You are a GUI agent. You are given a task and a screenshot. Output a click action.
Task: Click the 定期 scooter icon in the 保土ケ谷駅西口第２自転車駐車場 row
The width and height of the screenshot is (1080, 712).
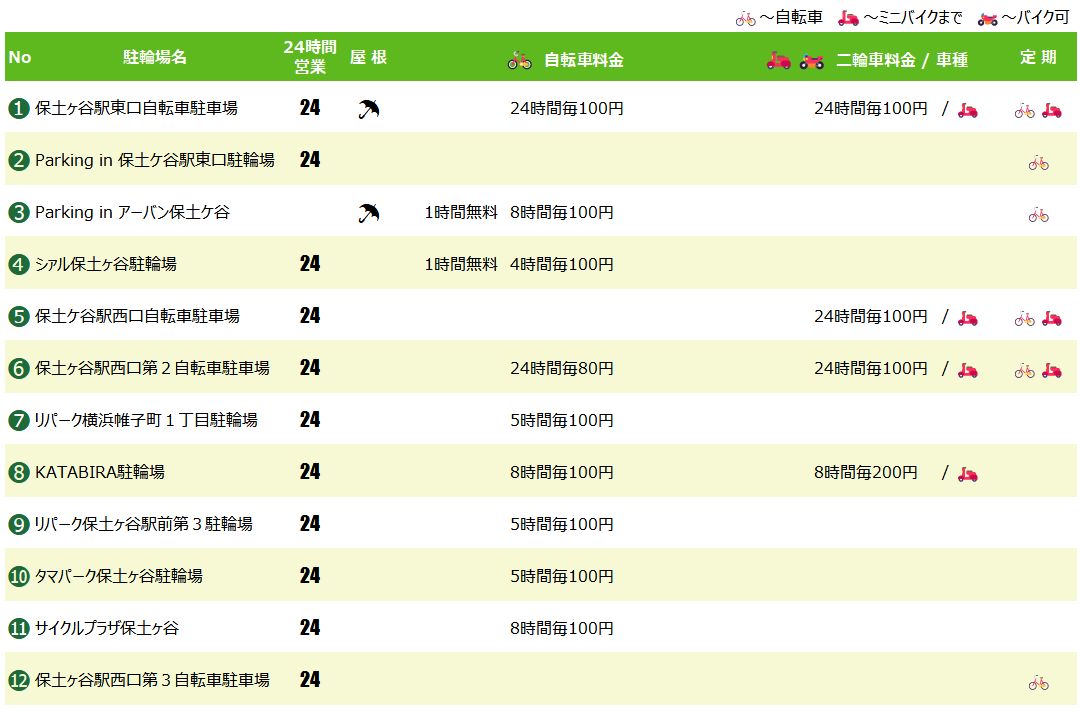[1052, 370]
